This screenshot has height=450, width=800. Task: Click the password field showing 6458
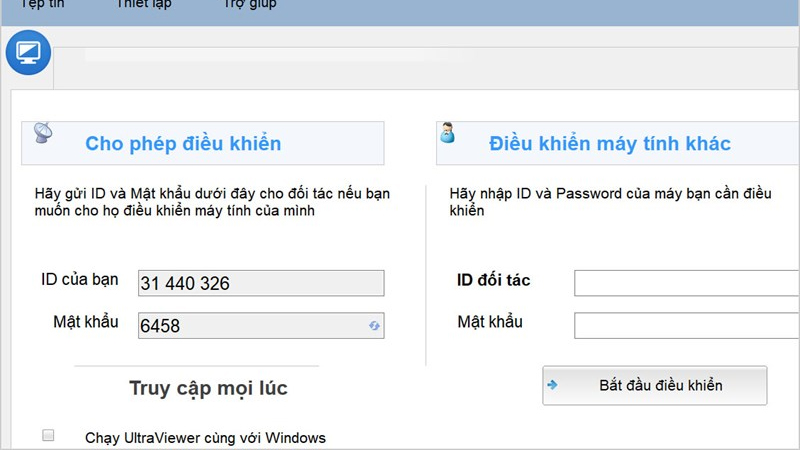pos(250,325)
